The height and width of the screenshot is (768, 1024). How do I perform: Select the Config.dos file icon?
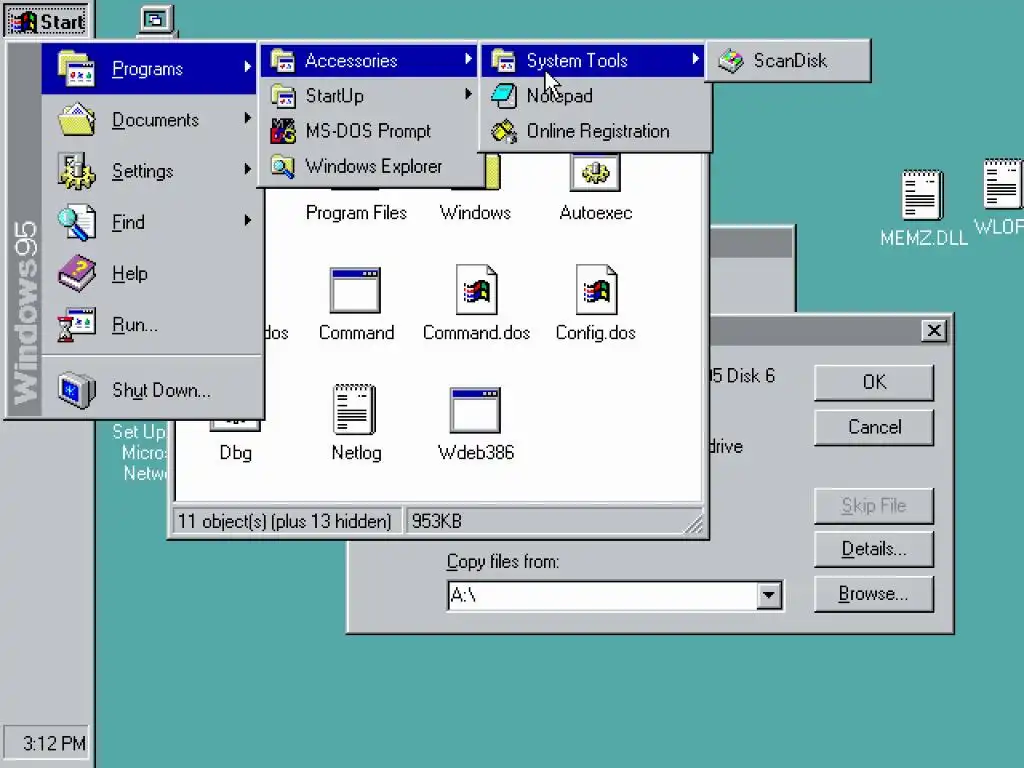(596, 289)
